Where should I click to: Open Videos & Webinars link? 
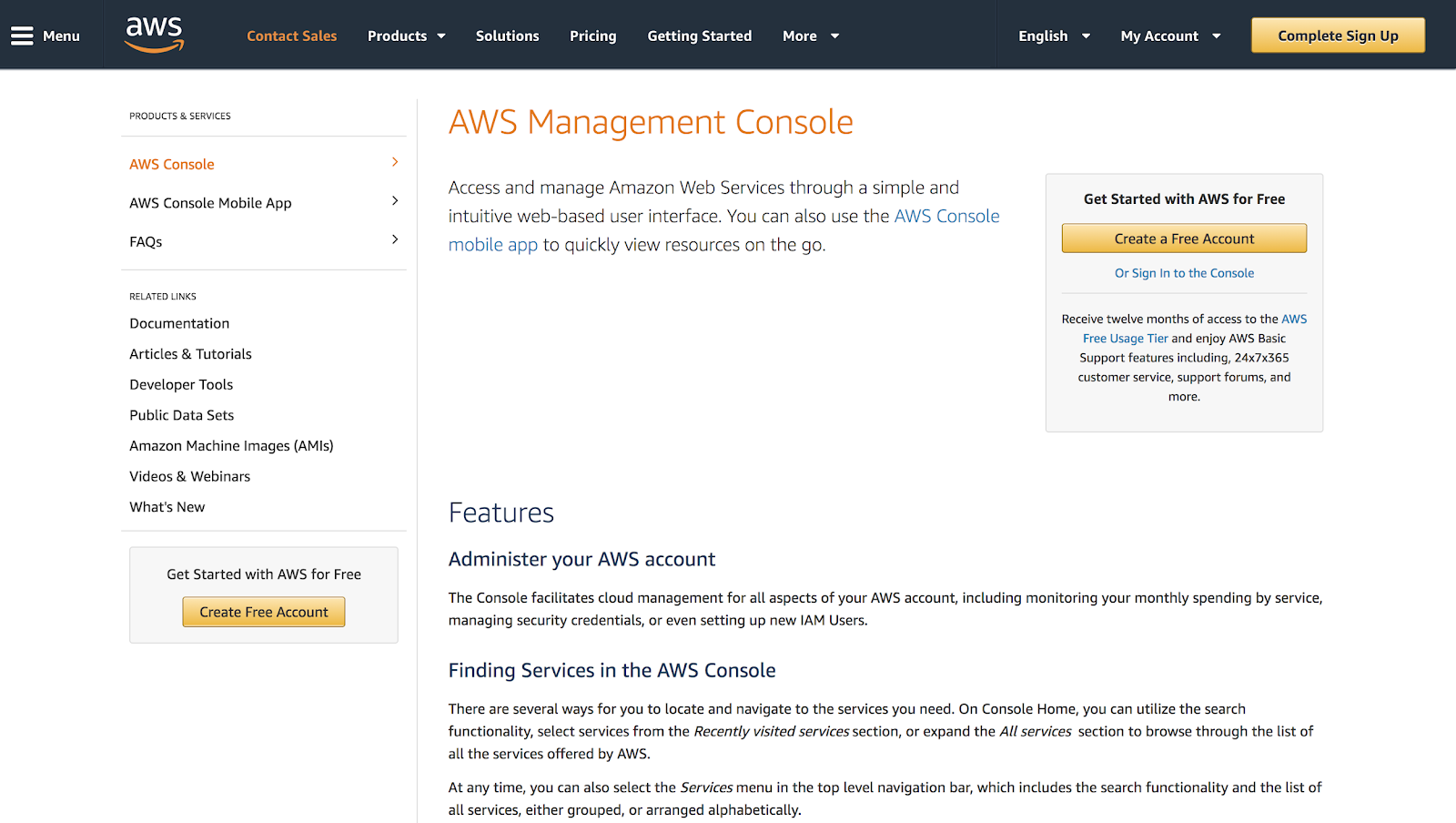click(x=189, y=476)
